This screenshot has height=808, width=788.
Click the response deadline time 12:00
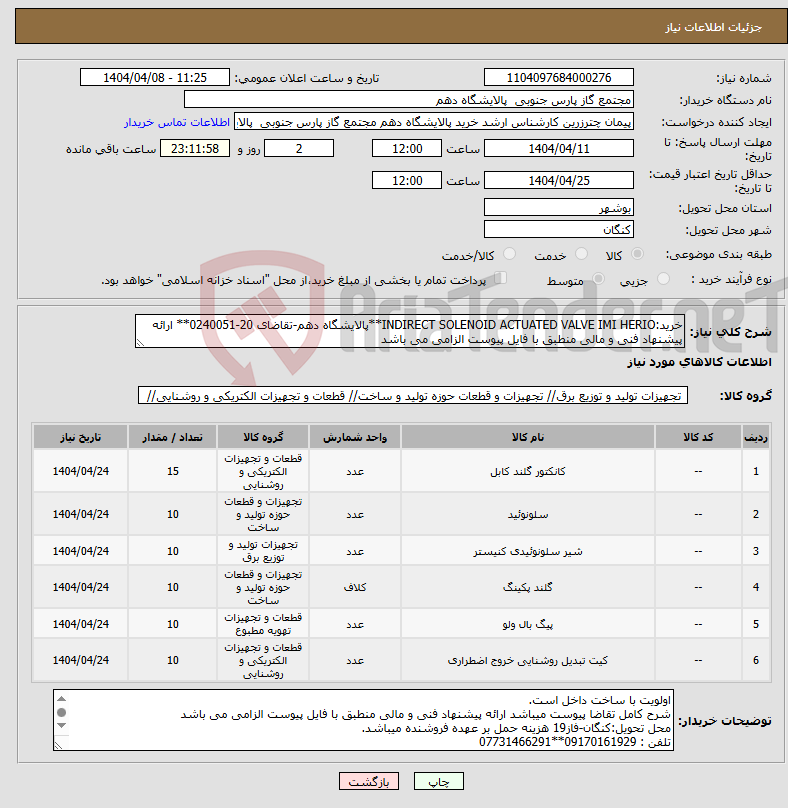pyautogui.click(x=407, y=149)
